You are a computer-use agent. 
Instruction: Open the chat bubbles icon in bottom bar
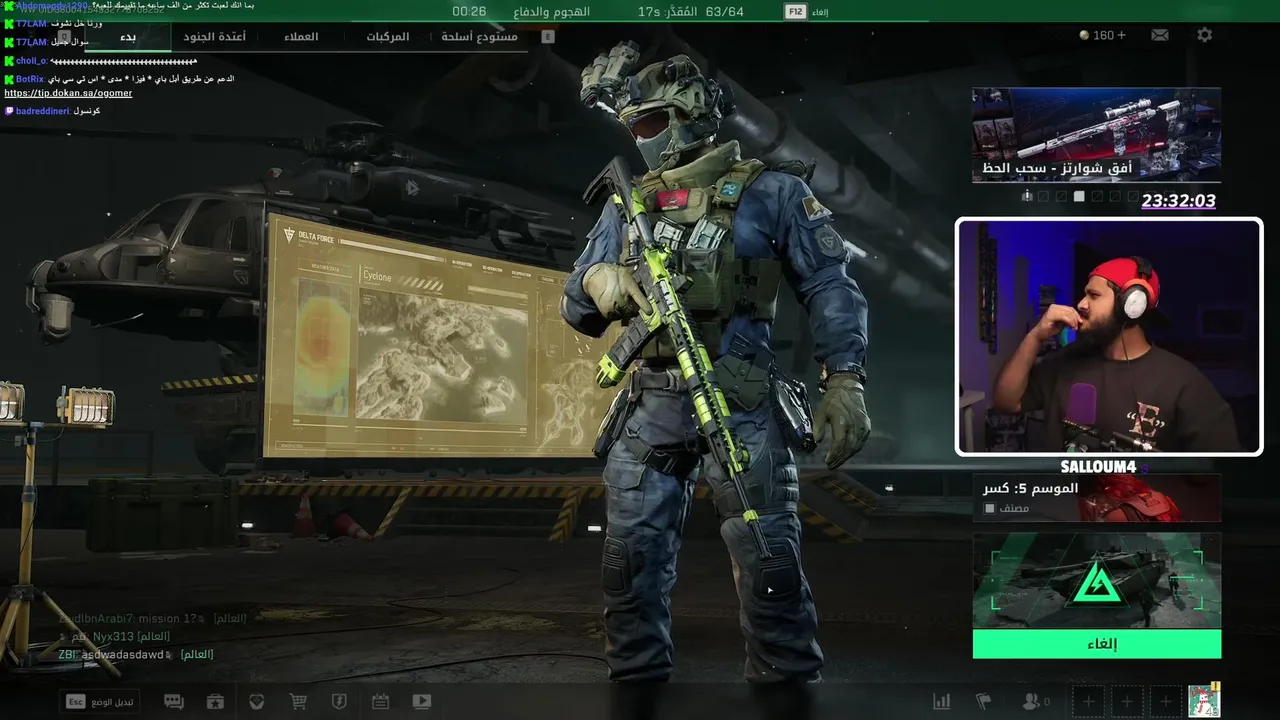coord(173,702)
